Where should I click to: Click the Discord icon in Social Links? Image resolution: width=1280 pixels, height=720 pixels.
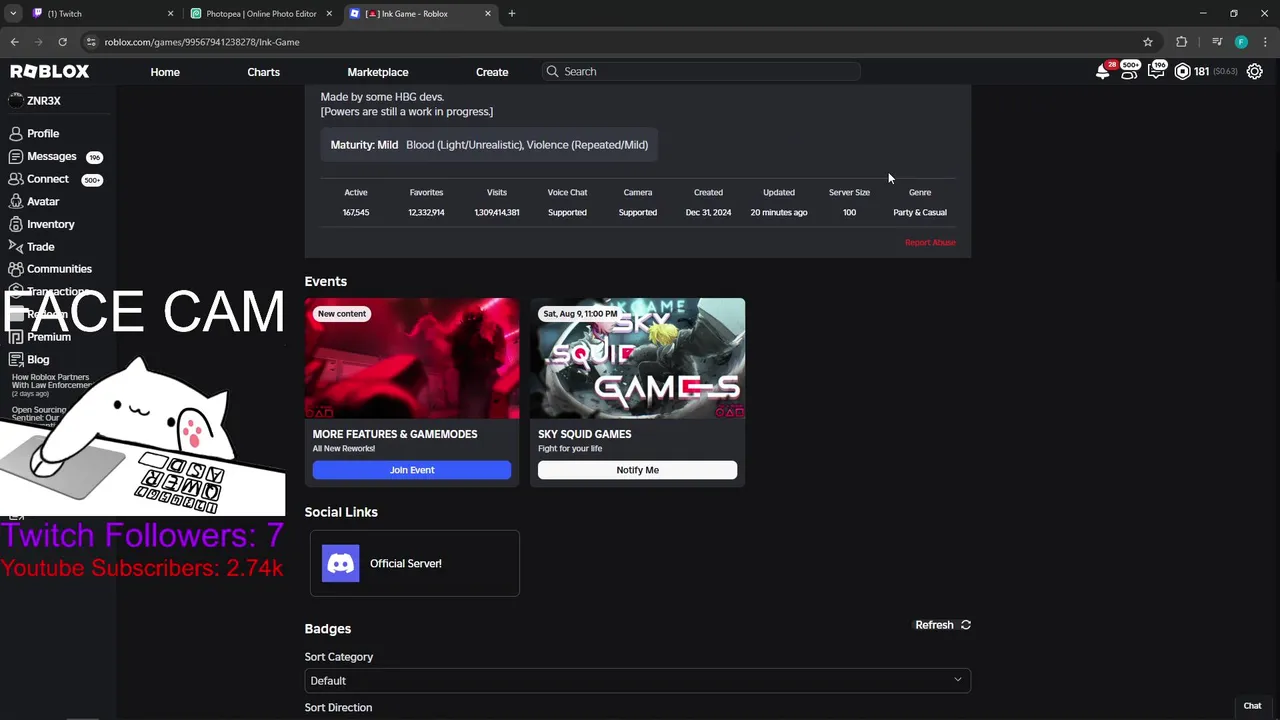pos(340,563)
